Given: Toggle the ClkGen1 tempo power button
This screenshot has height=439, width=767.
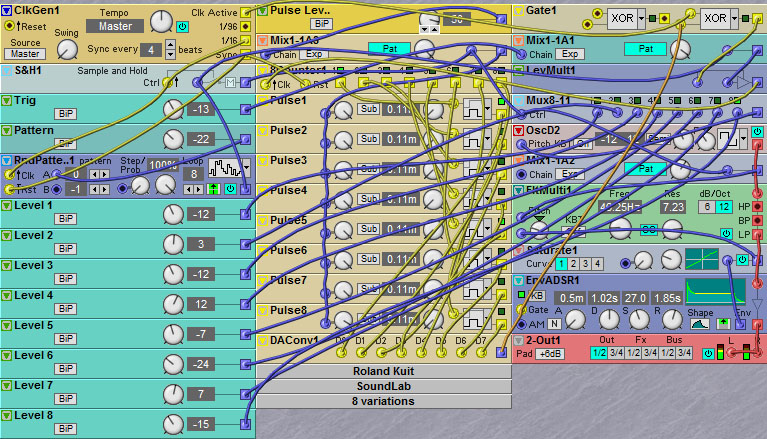Looking at the screenshot, I should tap(181, 27).
